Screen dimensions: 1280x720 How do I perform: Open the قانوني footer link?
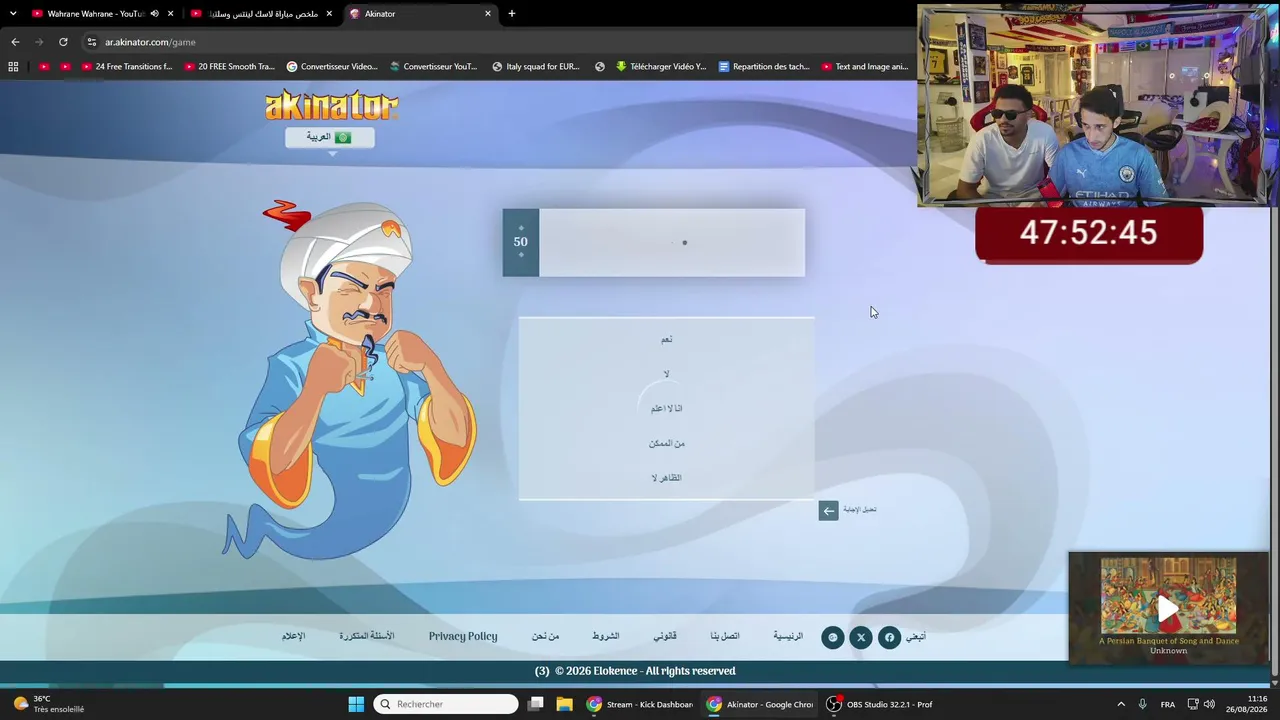coord(665,636)
